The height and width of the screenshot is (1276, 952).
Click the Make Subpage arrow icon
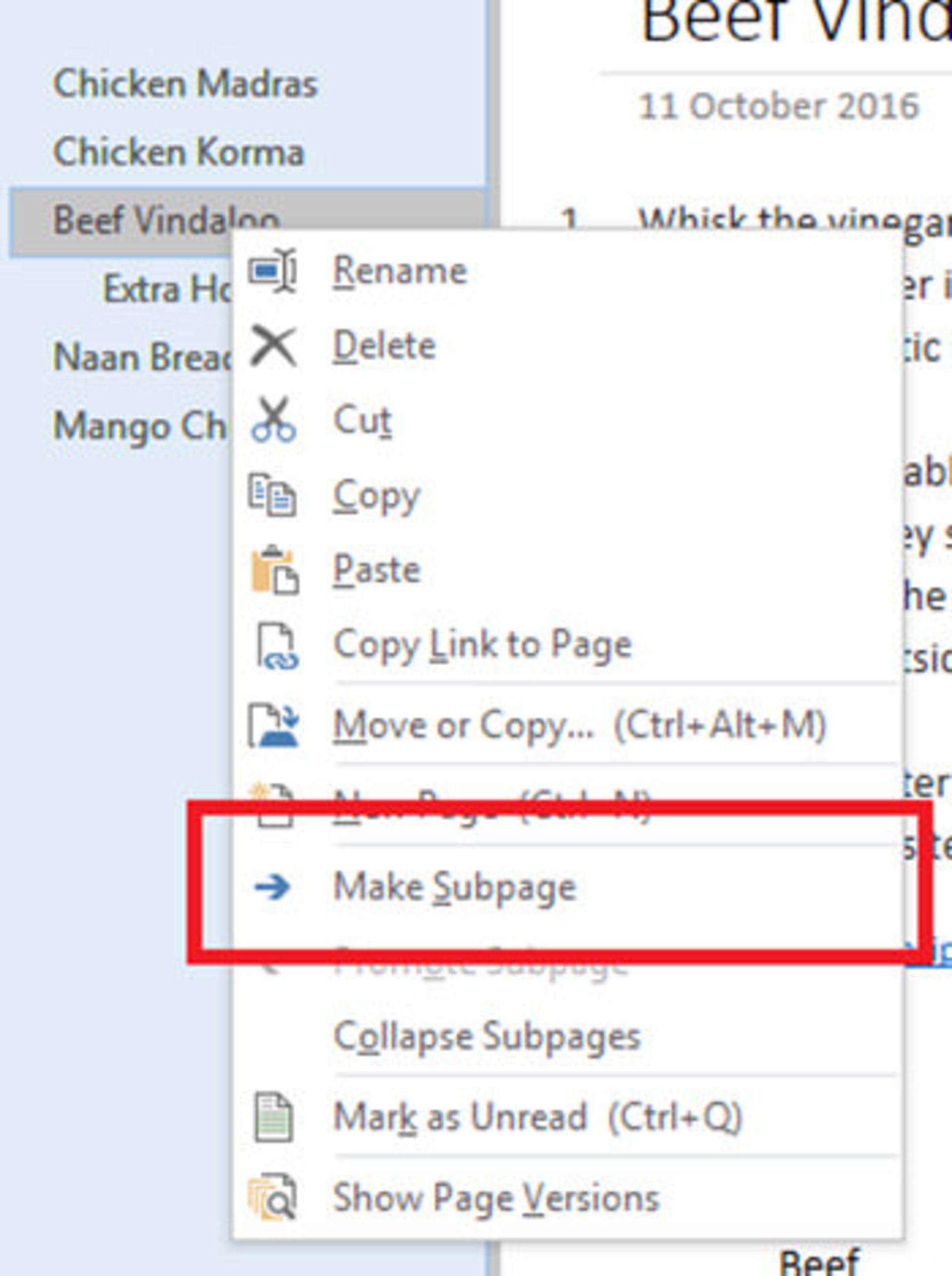pos(273,886)
